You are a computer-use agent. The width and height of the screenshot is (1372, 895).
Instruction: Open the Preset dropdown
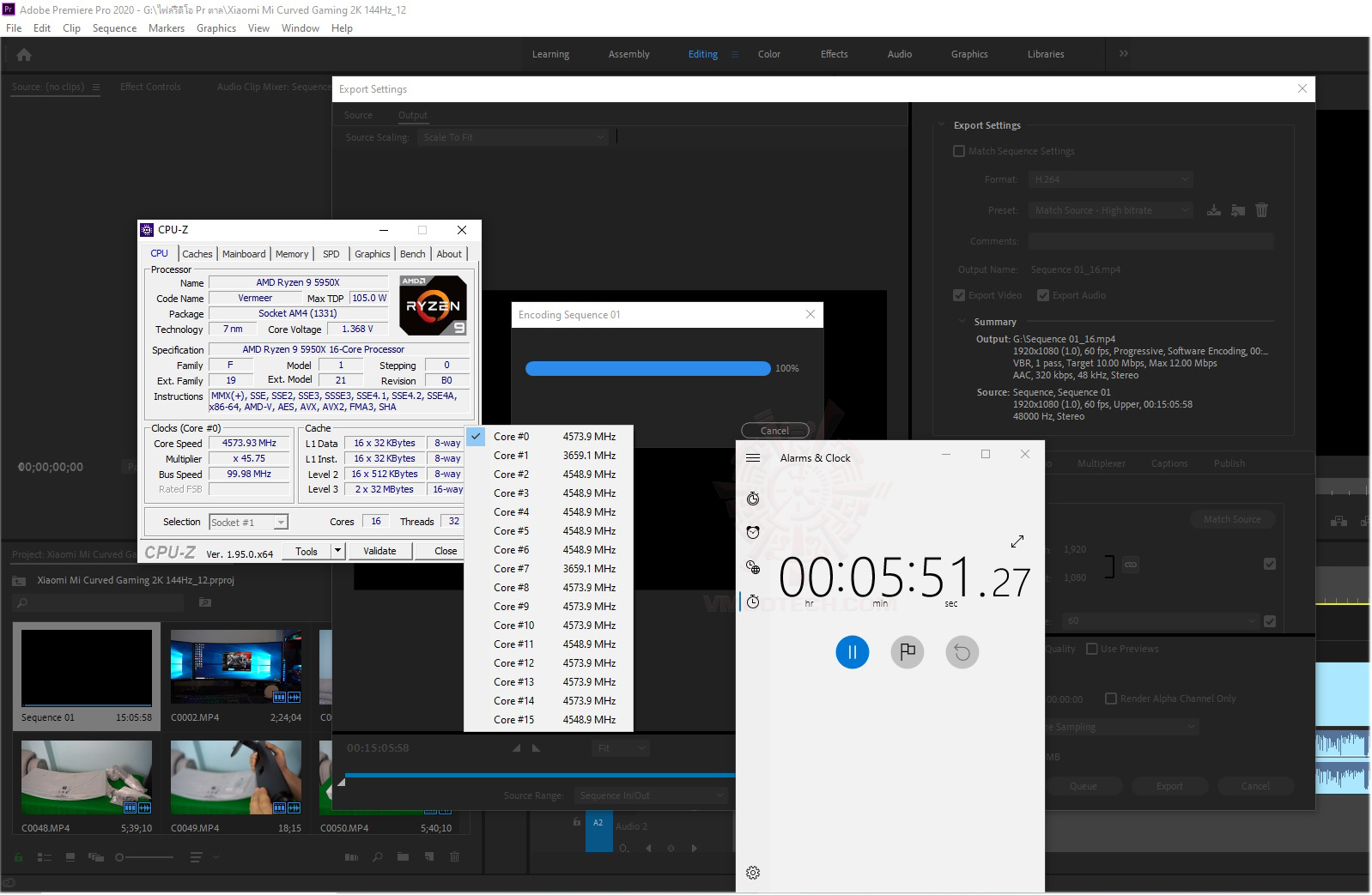[x=1112, y=210]
